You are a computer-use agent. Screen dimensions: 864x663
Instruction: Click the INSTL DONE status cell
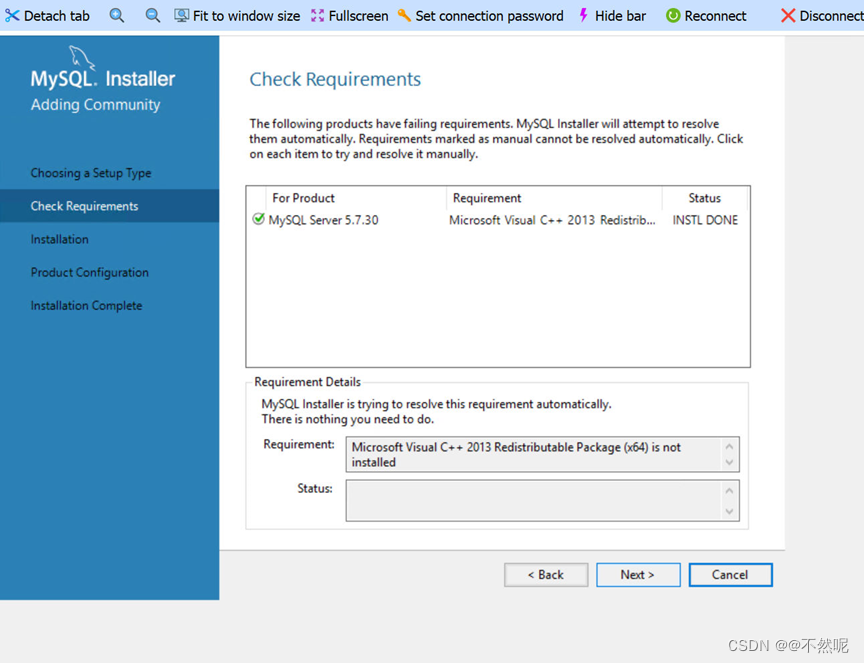[705, 220]
